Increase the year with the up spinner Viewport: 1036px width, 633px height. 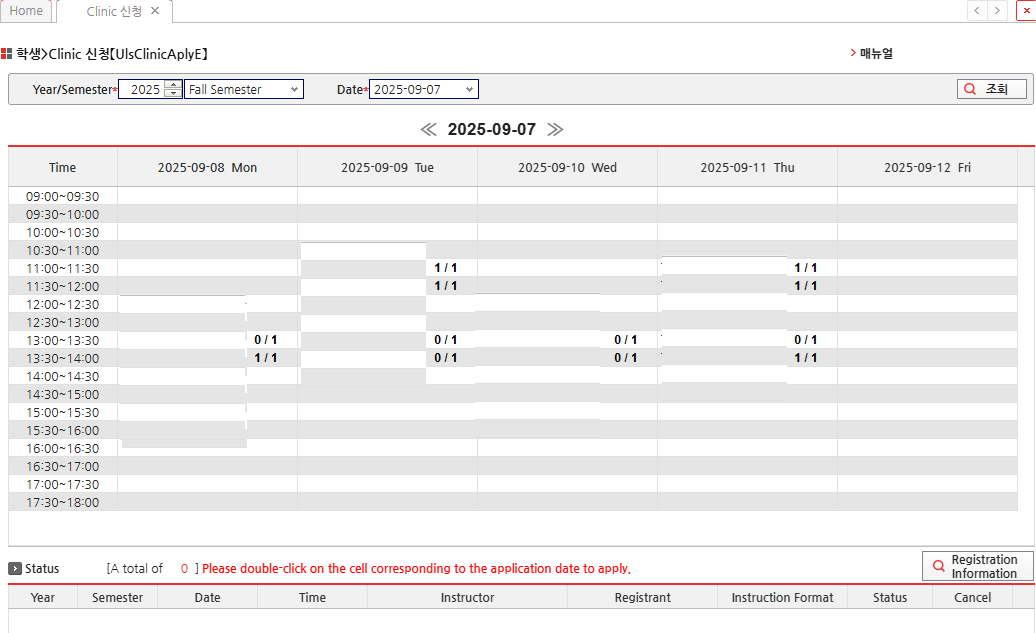173,85
